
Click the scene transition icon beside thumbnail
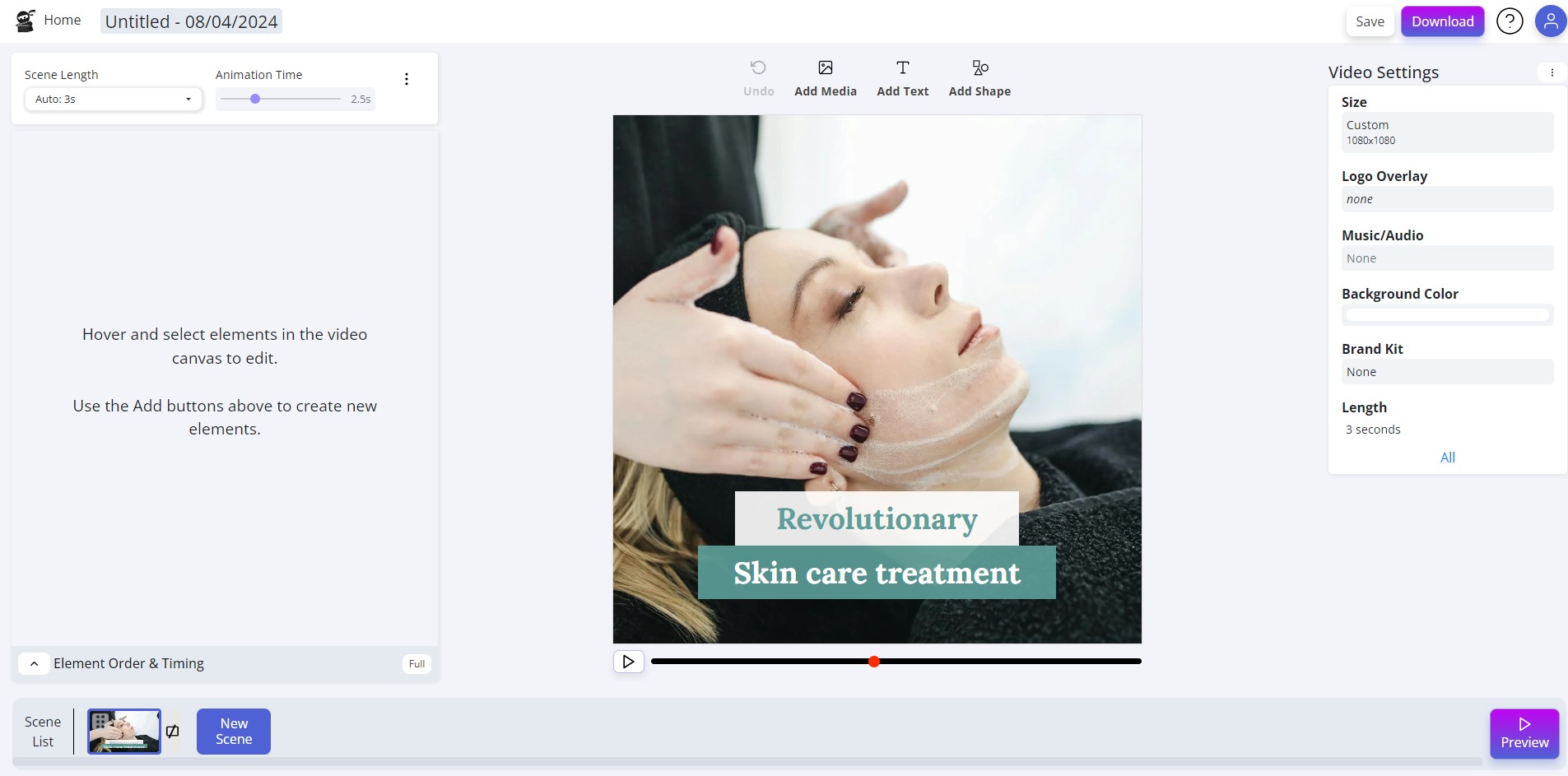tap(173, 731)
